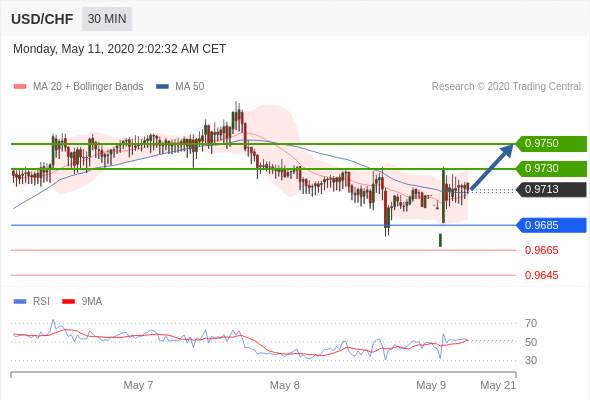
Task: Click the RSI 30 axis label
Action: (x=531, y=360)
